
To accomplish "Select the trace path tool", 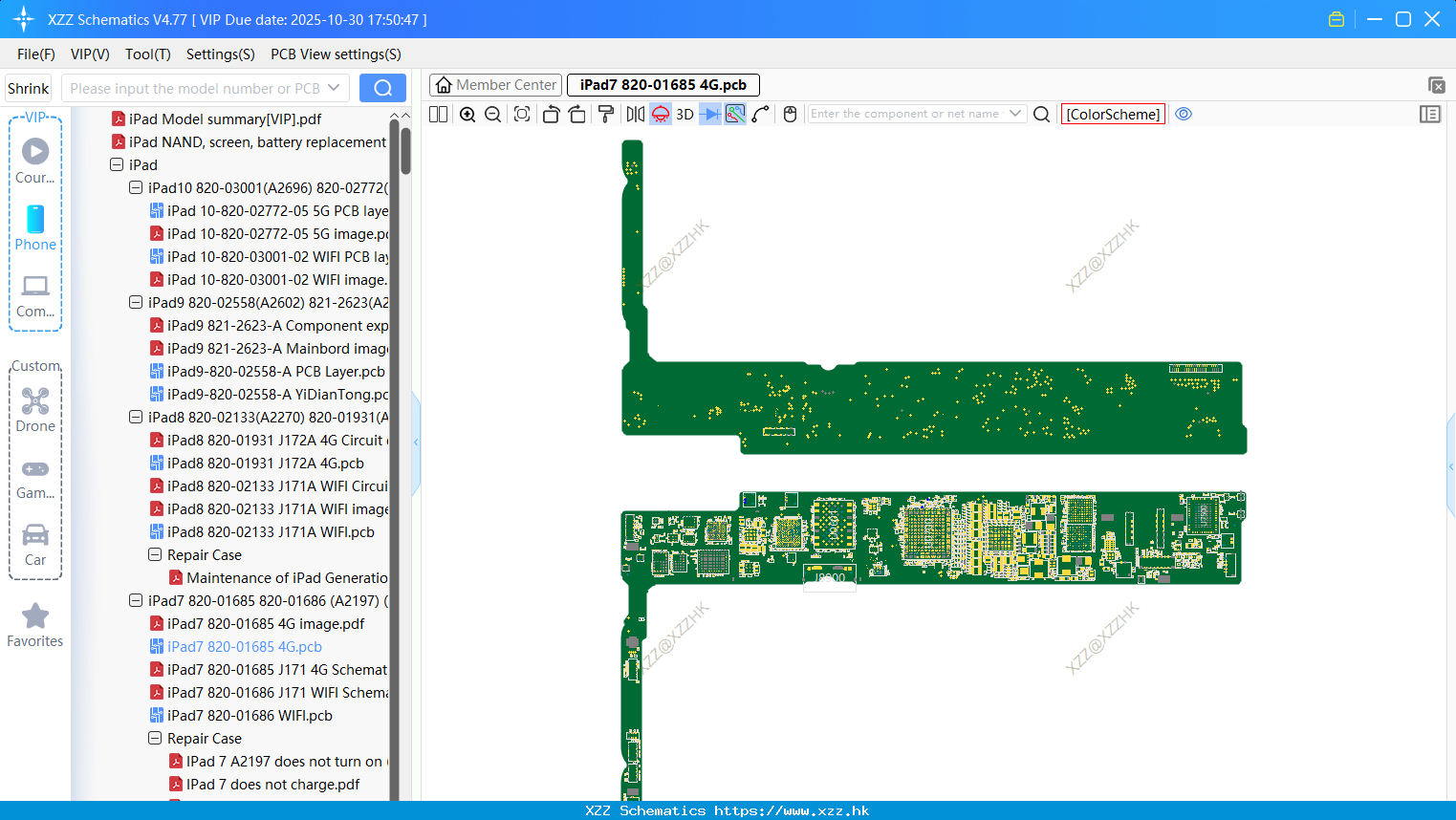I will [x=761, y=114].
